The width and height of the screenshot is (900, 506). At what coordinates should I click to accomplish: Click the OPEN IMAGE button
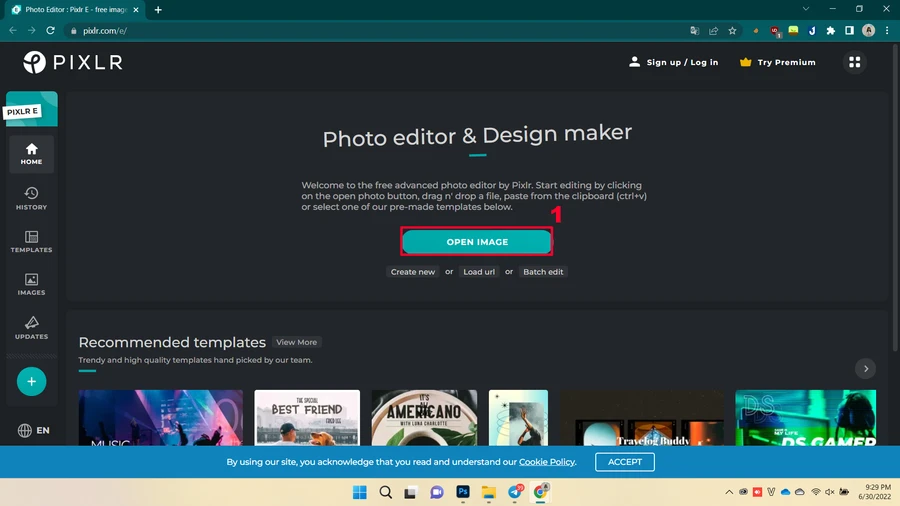pos(477,242)
